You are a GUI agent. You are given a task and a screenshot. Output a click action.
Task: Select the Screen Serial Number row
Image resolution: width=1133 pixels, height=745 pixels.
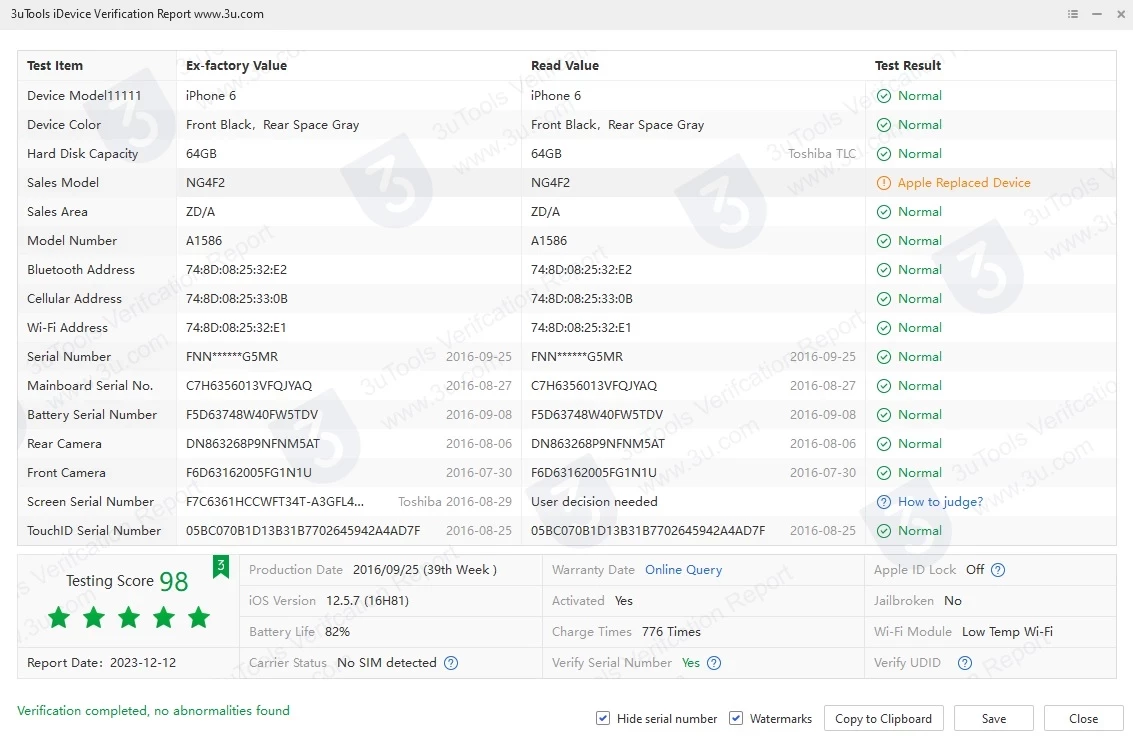pos(91,502)
